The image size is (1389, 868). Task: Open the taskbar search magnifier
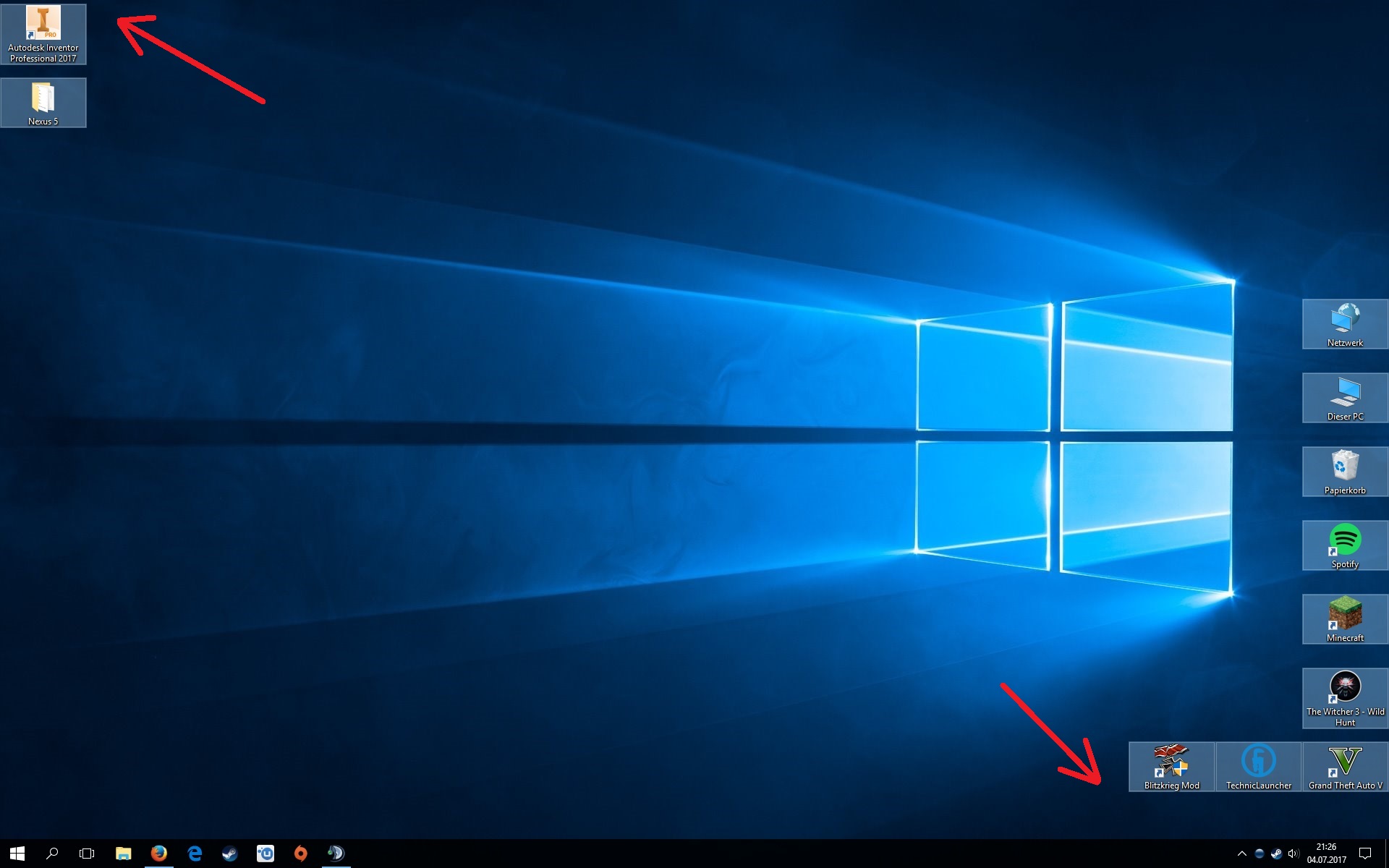(52, 854)
